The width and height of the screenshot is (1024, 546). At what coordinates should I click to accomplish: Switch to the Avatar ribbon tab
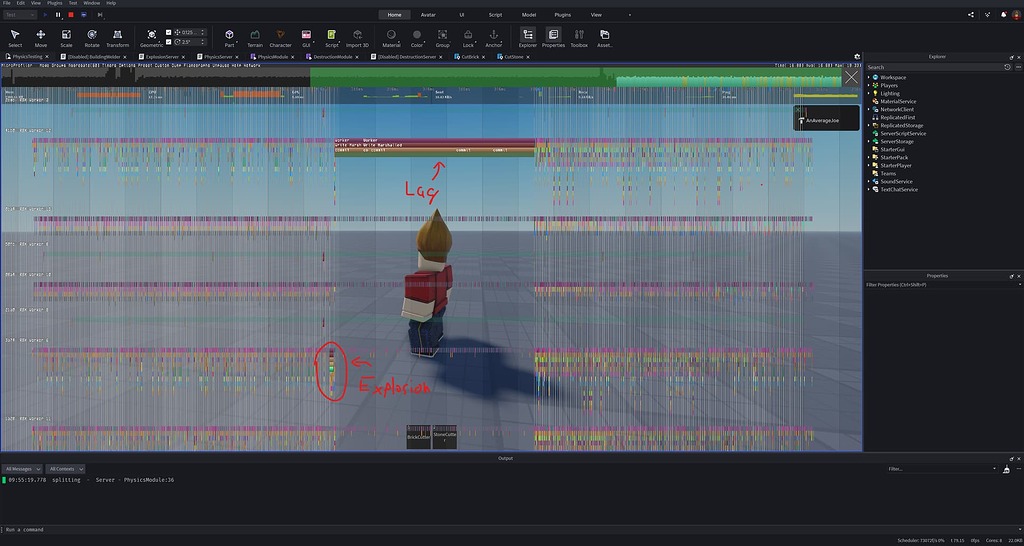(428, 15)
